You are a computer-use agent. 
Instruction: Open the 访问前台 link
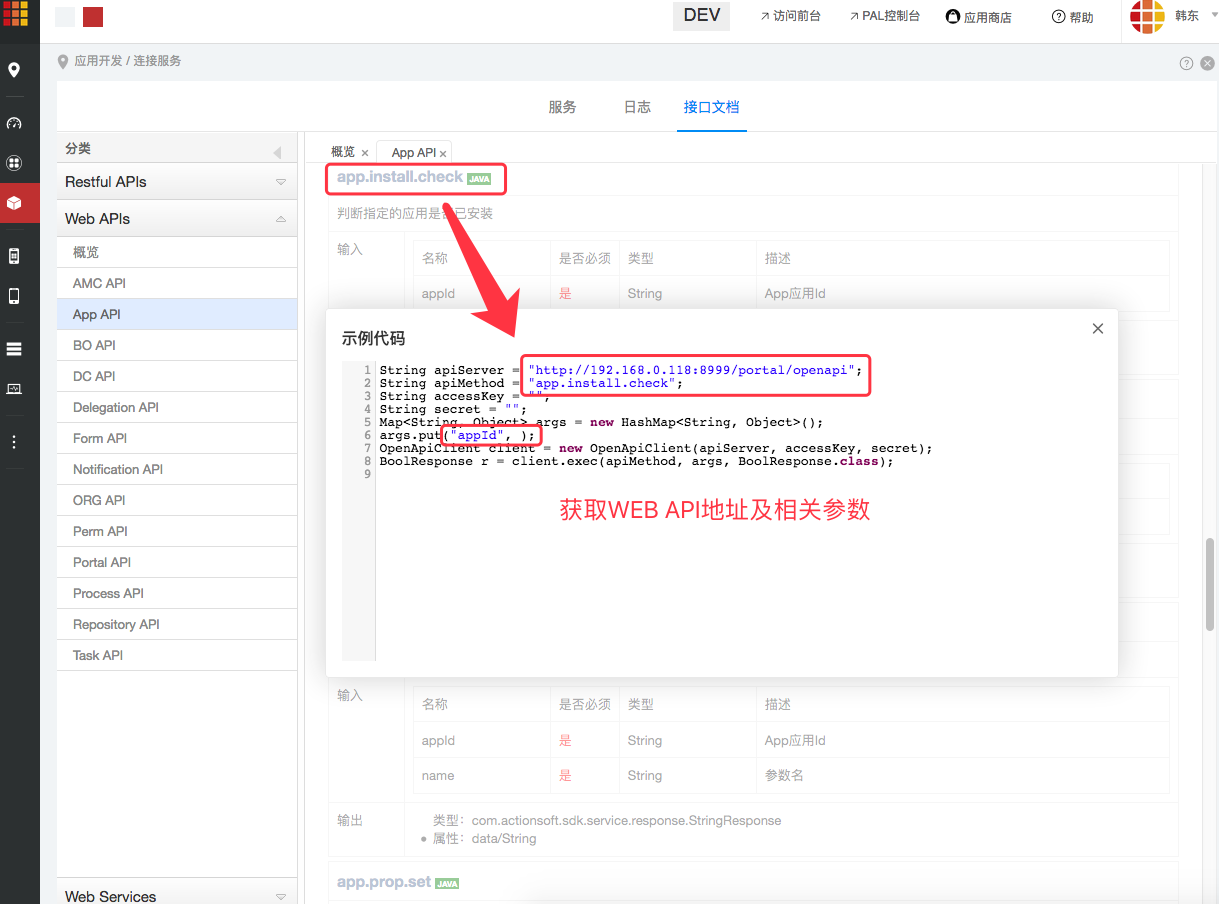click(x=790, y=15)
